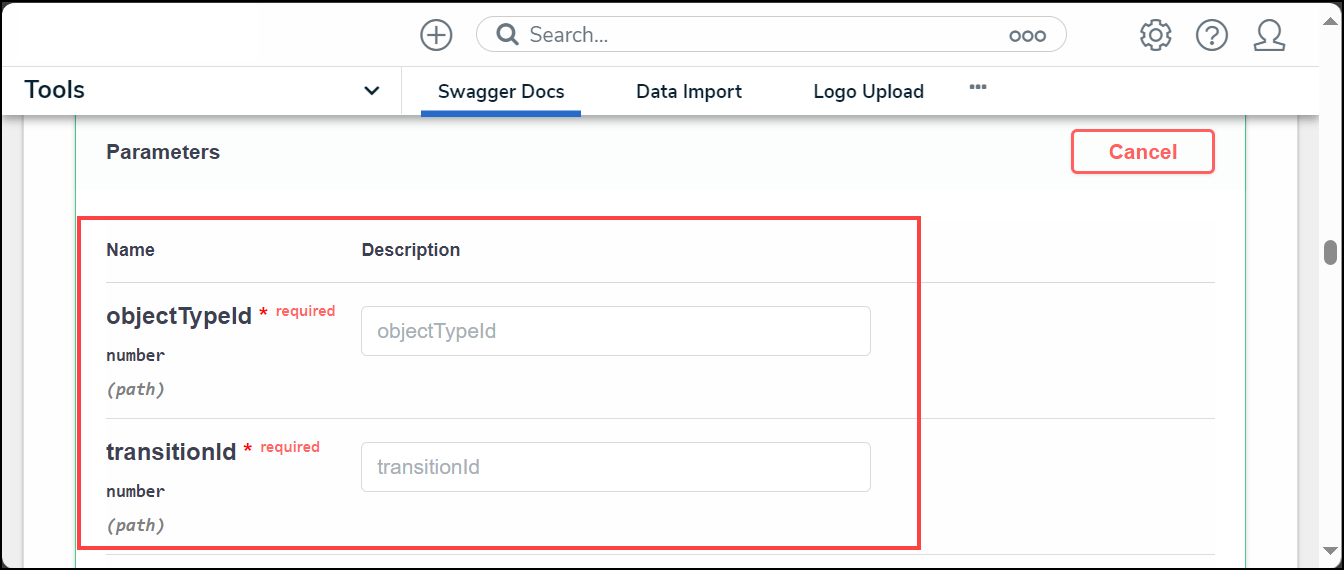The image size is (1344, 570).
Task: Click the magnifying glass search icon
Action: pos(508,35)
